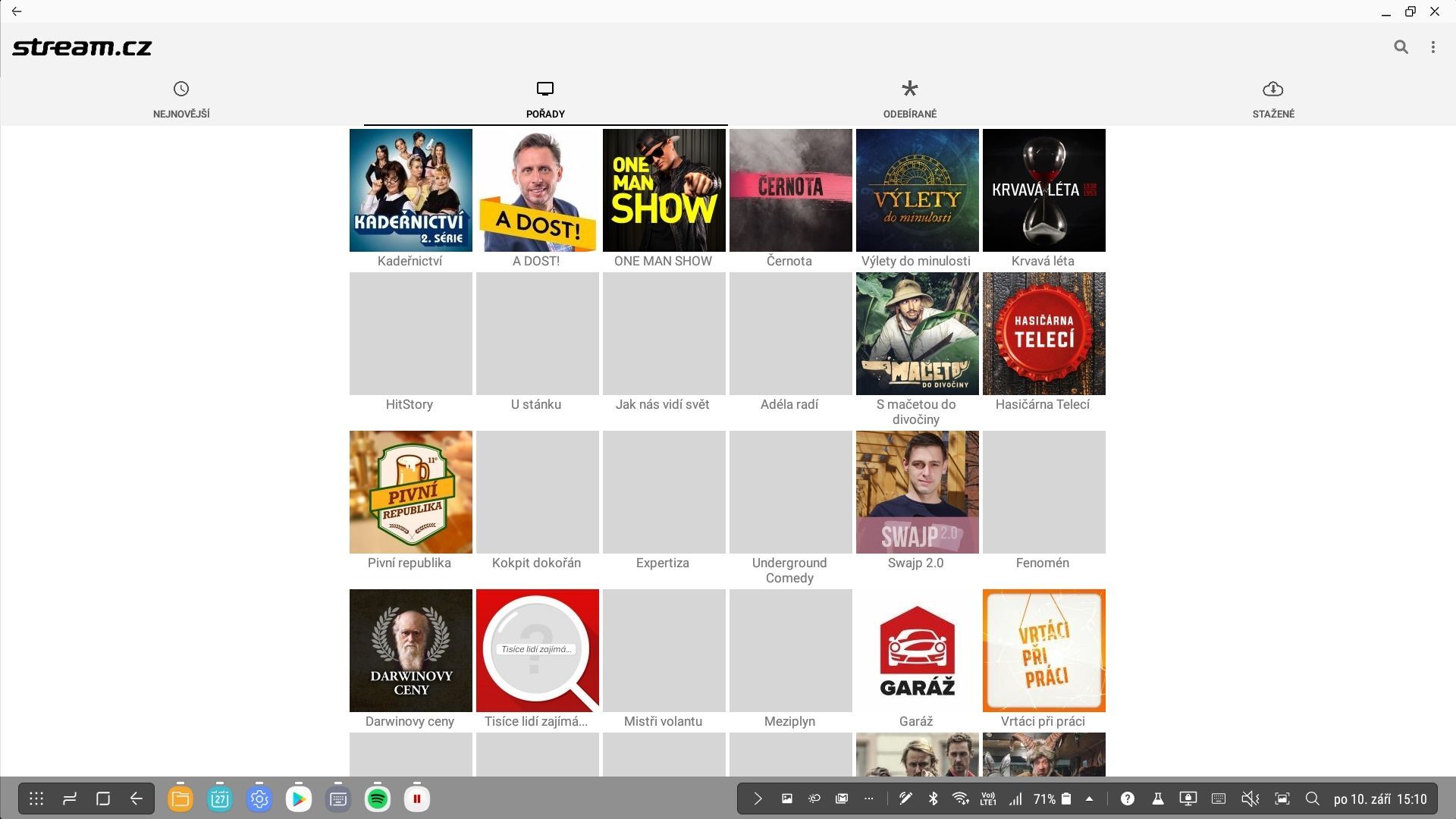
Task: Launch Spotify from the taskbar
Action: (x=378, y=799)
